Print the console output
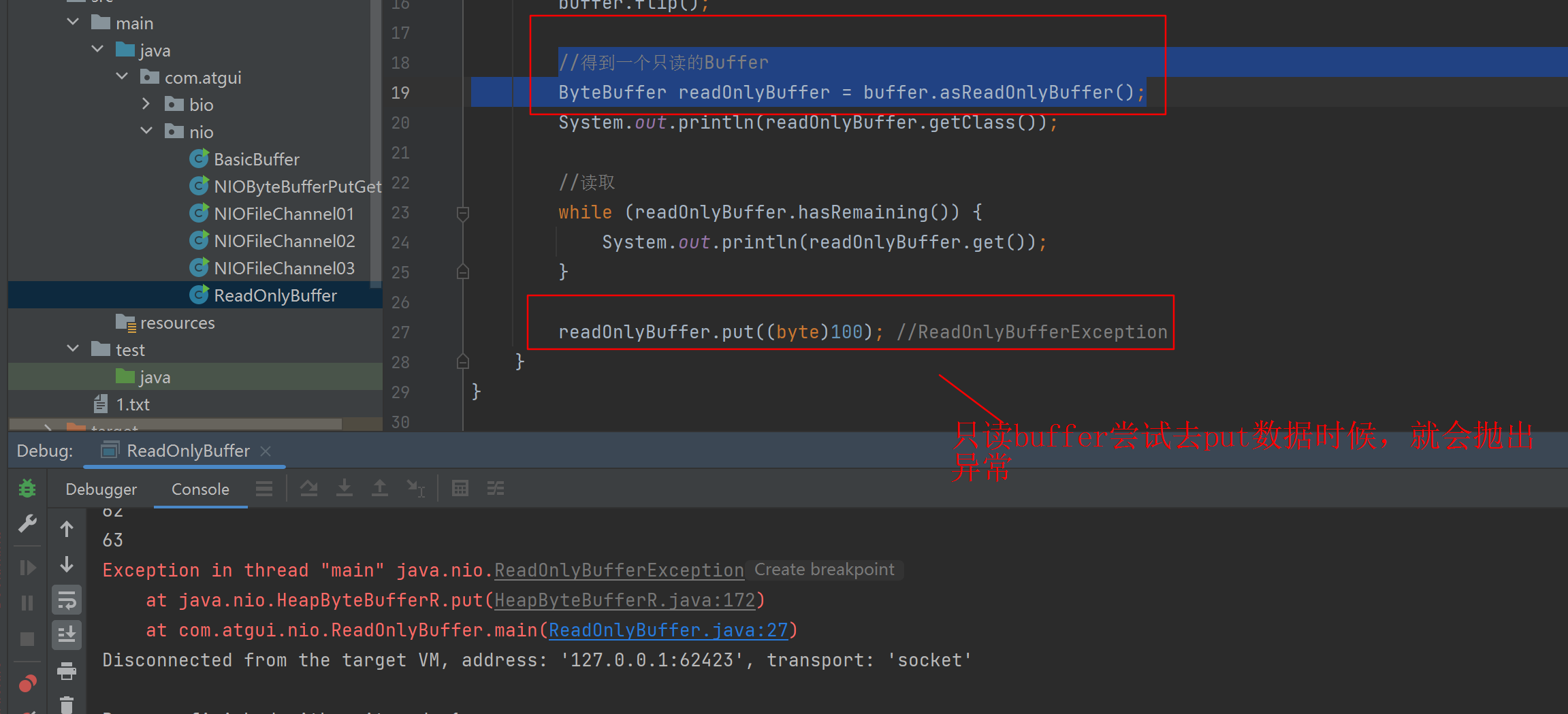 click(x=67, y=671)
